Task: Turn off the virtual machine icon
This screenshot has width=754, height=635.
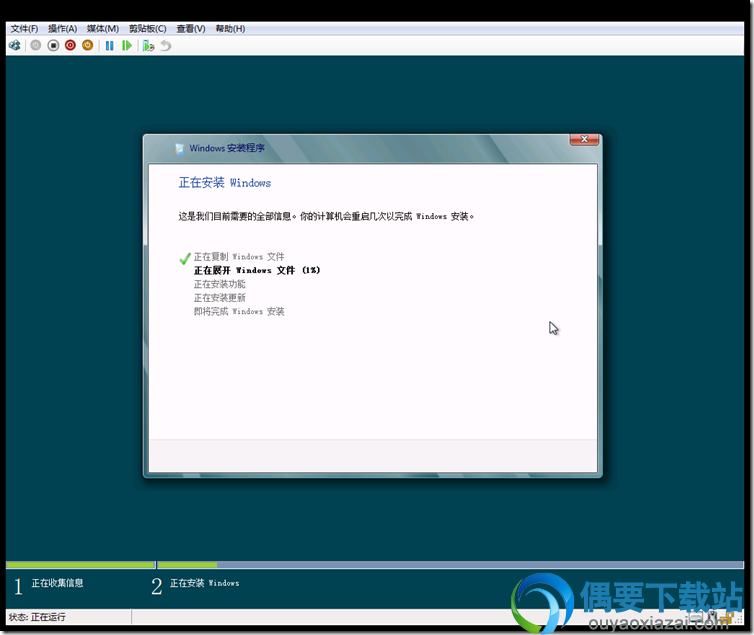Action: coord(53,46)
